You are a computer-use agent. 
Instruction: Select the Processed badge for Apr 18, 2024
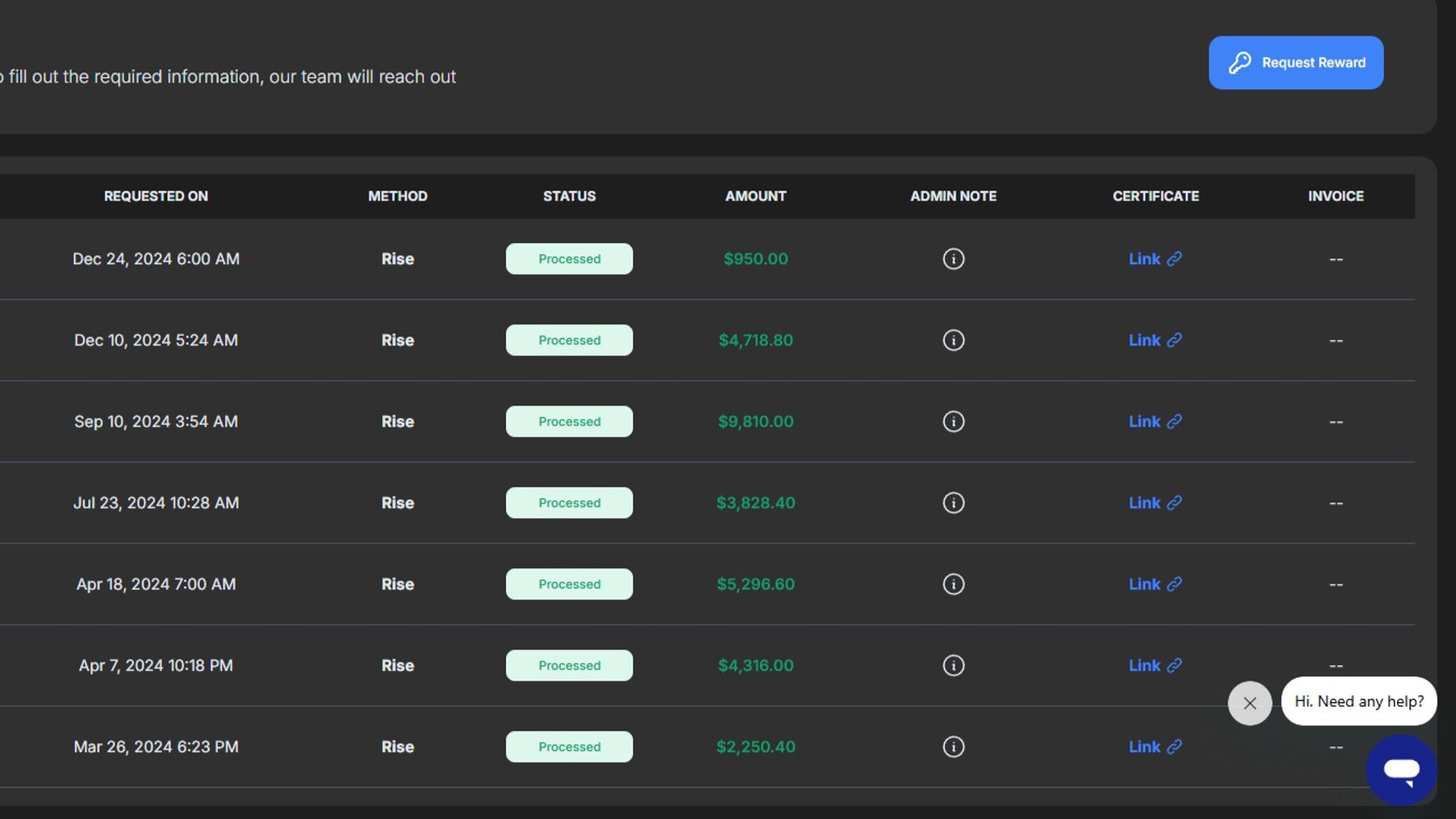(x=569, y=584)
